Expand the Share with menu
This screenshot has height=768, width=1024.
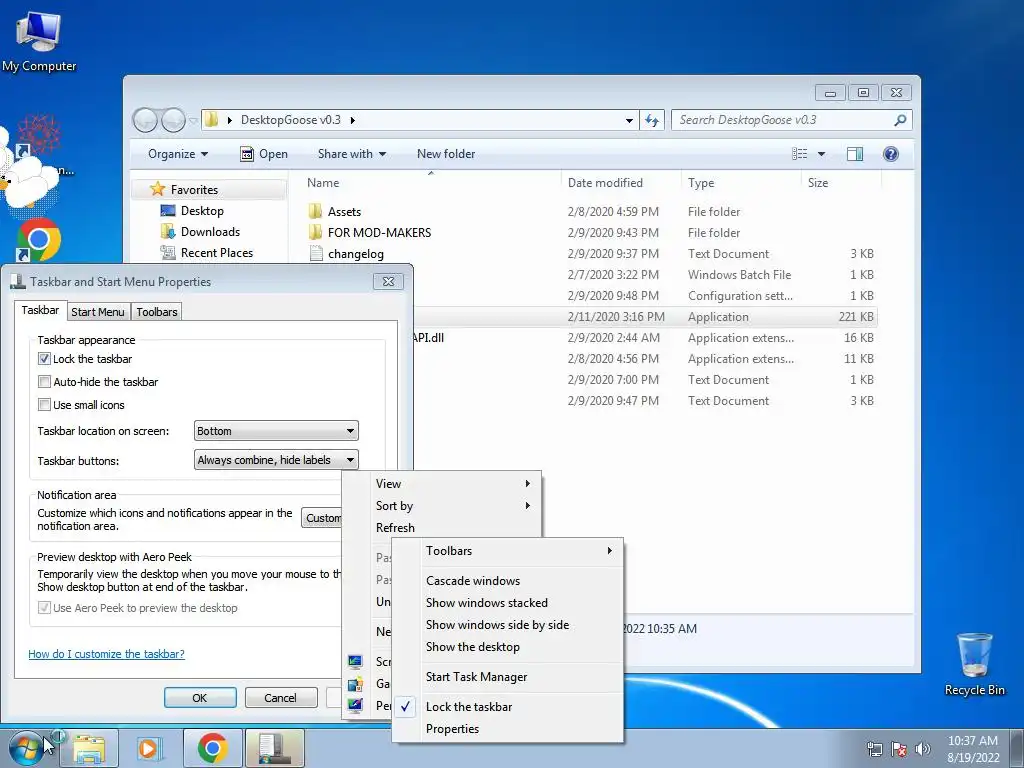tap(351, 154)
